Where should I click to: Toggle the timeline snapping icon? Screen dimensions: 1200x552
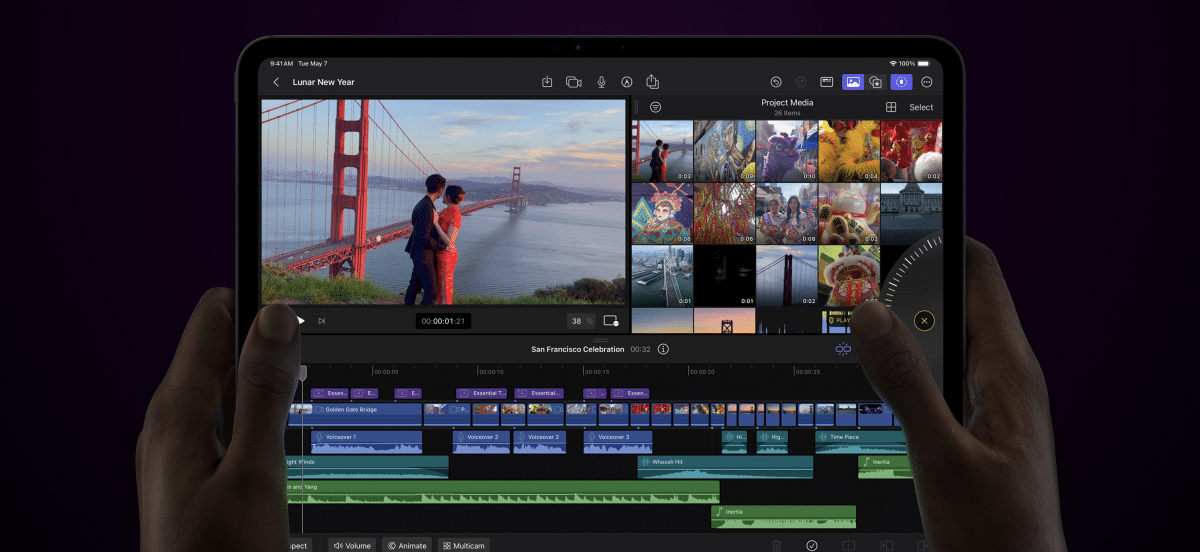tap(843, 349)
